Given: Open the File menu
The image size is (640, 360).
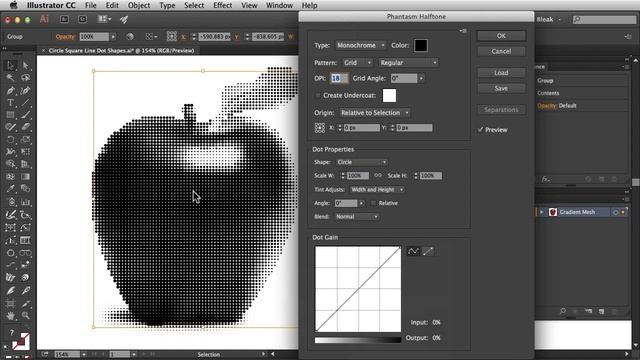Looking at the screenshot, I should (x=91, y=5).
